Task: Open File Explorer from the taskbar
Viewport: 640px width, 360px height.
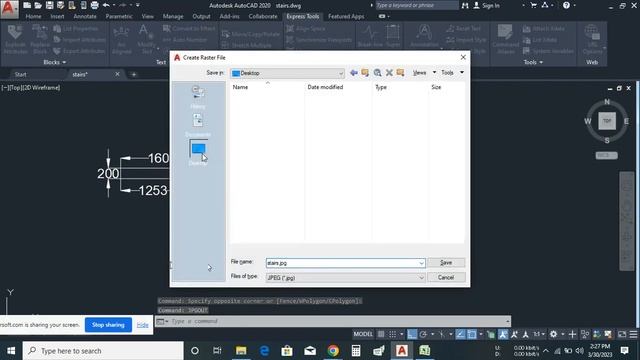Action: coord(241,351)
